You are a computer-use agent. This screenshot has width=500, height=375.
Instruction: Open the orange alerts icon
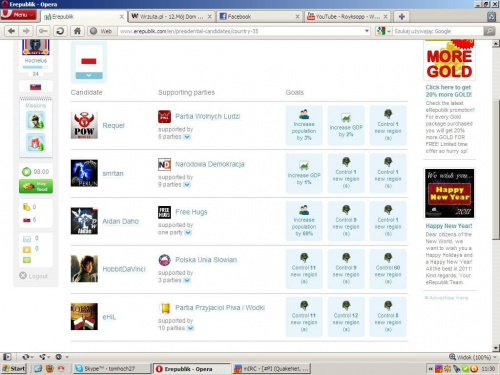27,249
